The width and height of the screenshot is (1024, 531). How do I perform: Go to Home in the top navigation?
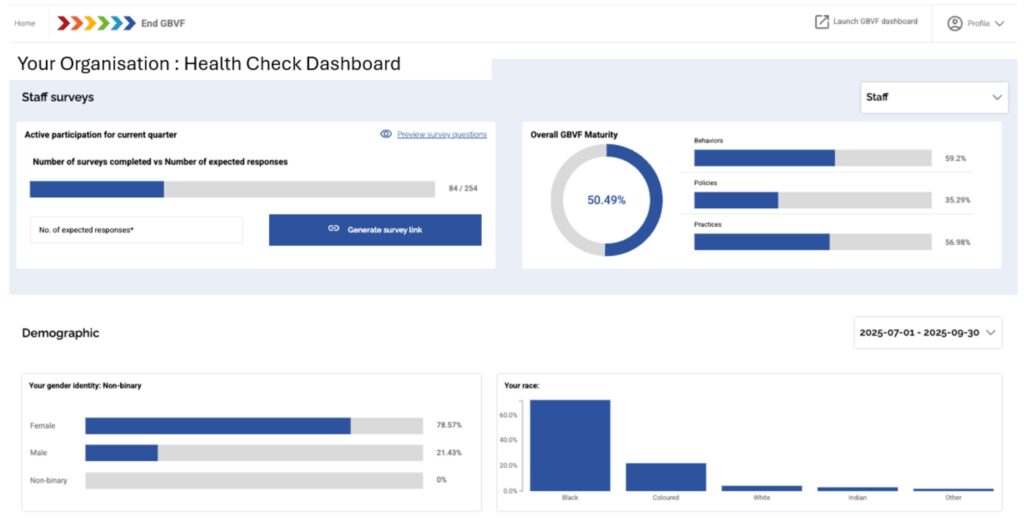pos(25,23)
